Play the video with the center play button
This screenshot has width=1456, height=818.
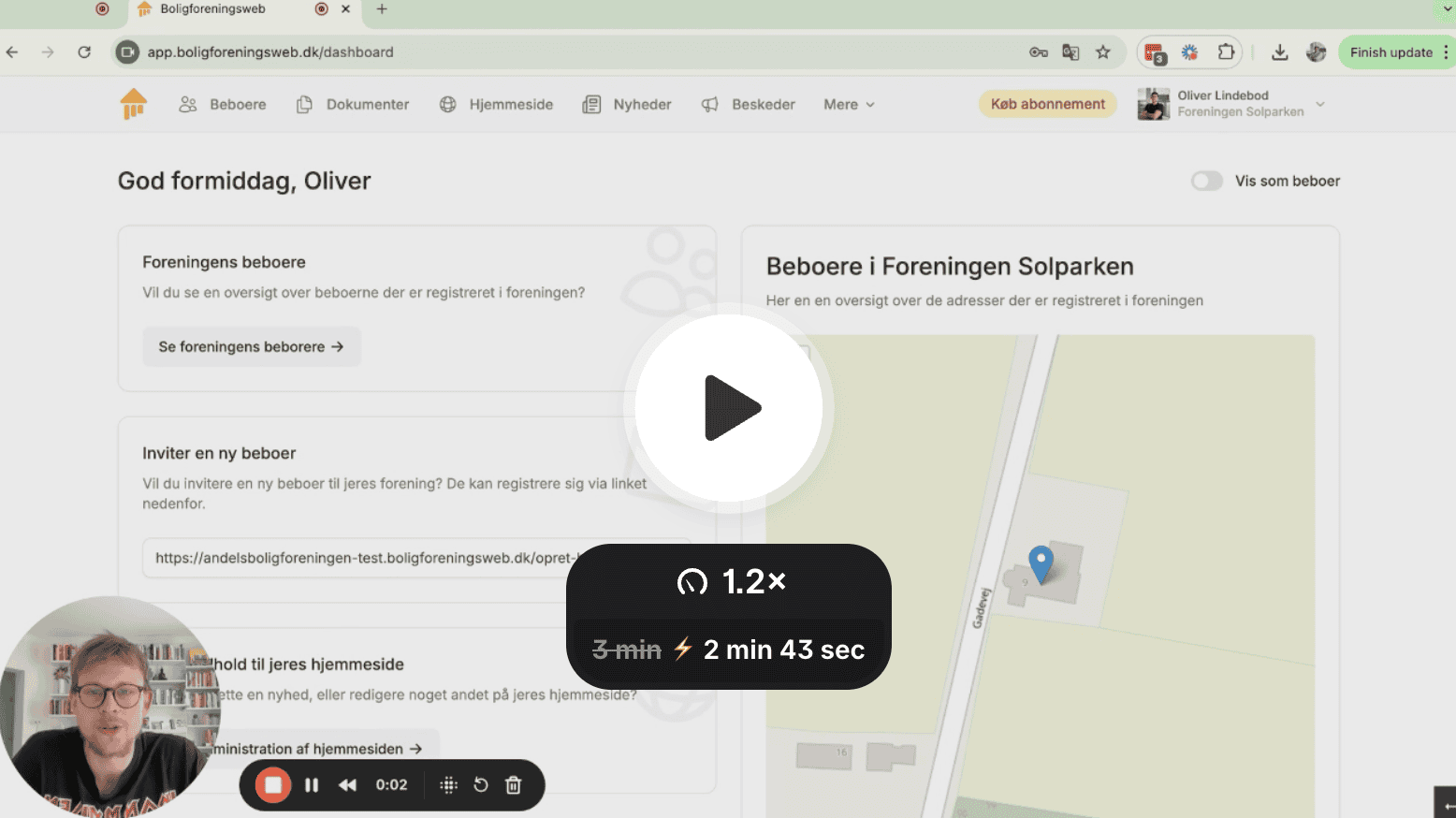coord(729,408)
